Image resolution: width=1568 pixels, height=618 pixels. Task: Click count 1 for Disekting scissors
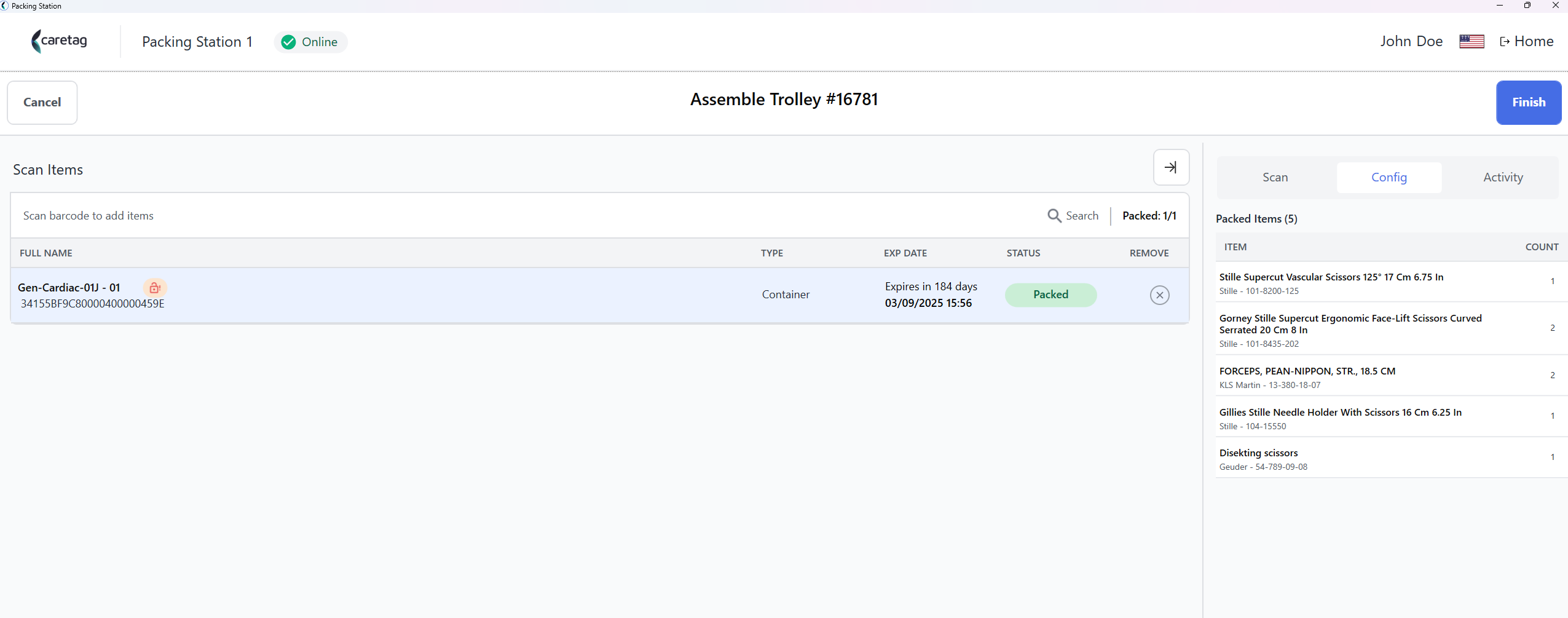coord(1552,458)
